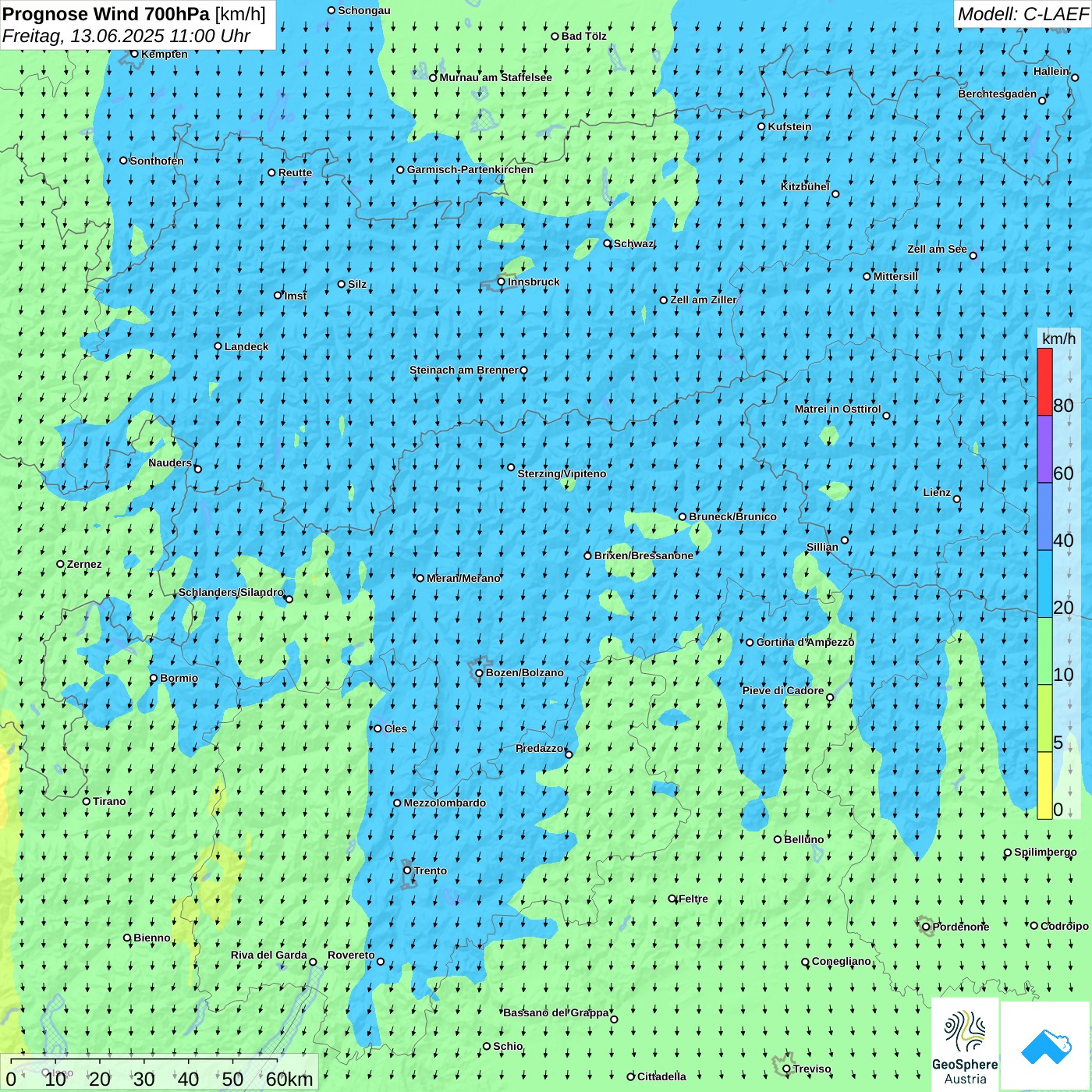Click the Steinach am Brenner label
1092x1092 pixels.
[464, 370]
